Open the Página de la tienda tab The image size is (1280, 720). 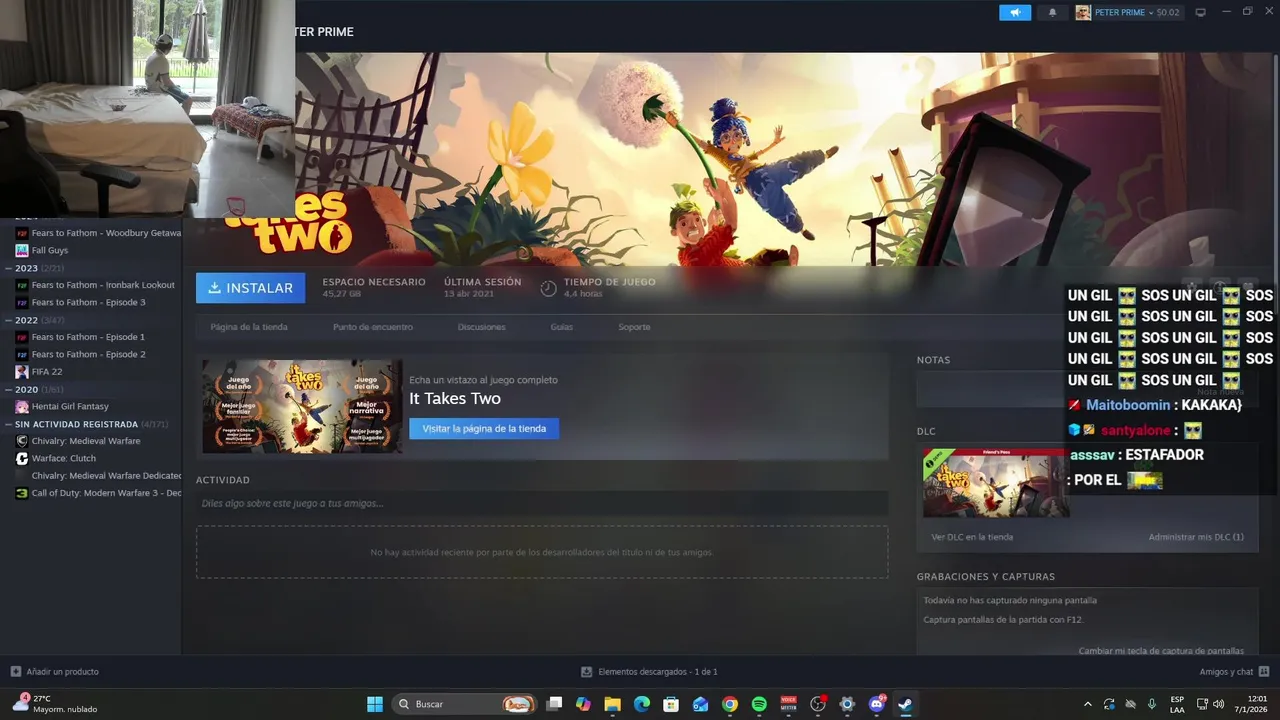(x=249, y=327)
